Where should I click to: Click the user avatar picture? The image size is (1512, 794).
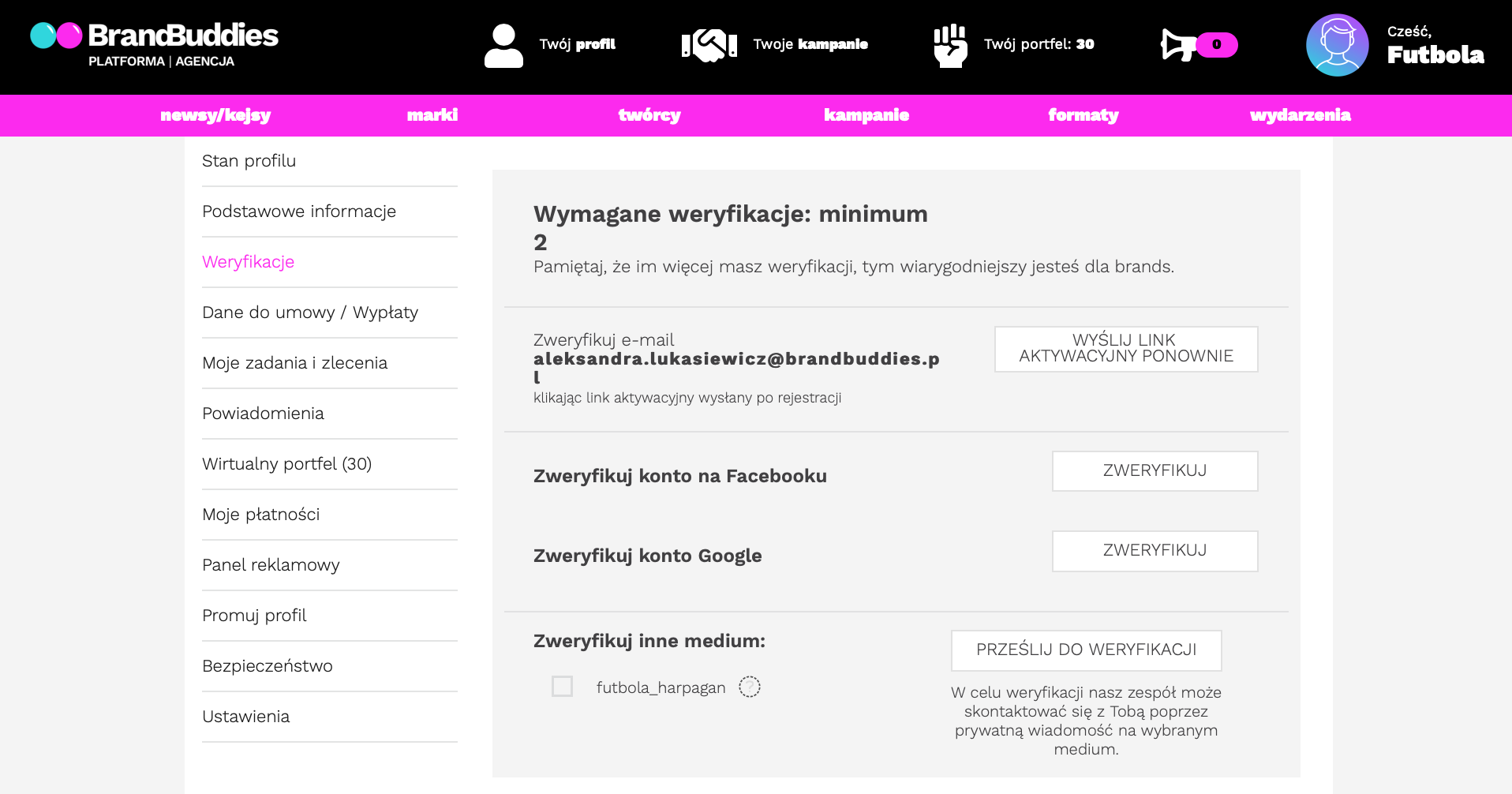[1337, 45]
